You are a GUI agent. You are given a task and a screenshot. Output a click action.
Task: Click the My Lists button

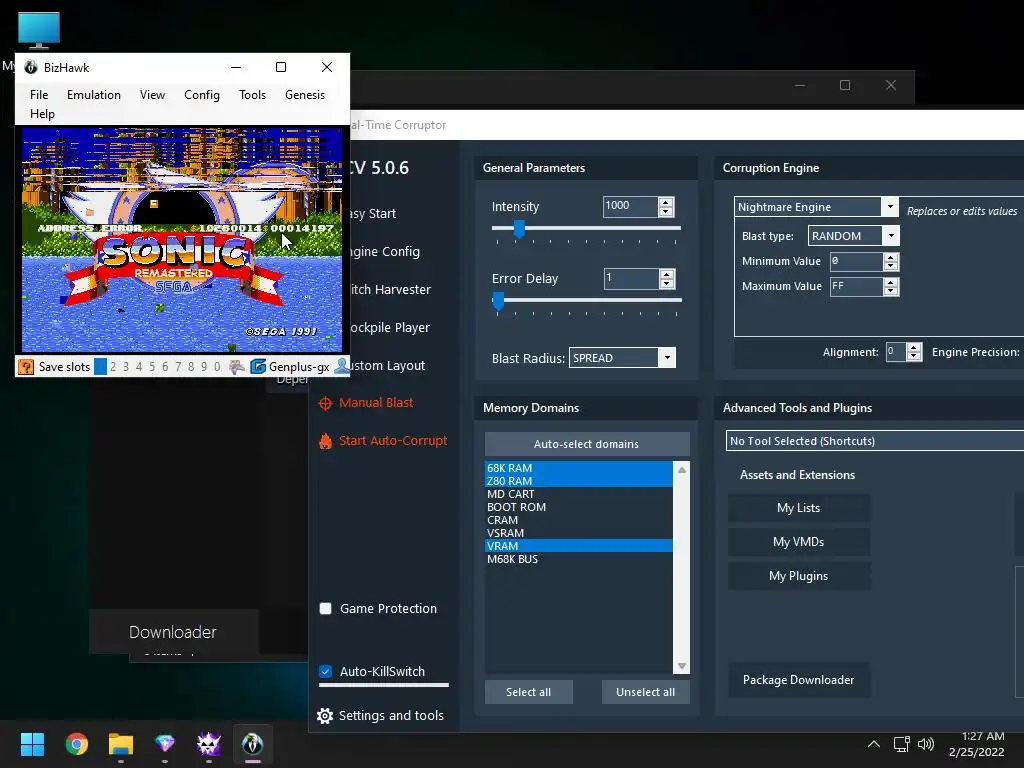tap(798, 508)
